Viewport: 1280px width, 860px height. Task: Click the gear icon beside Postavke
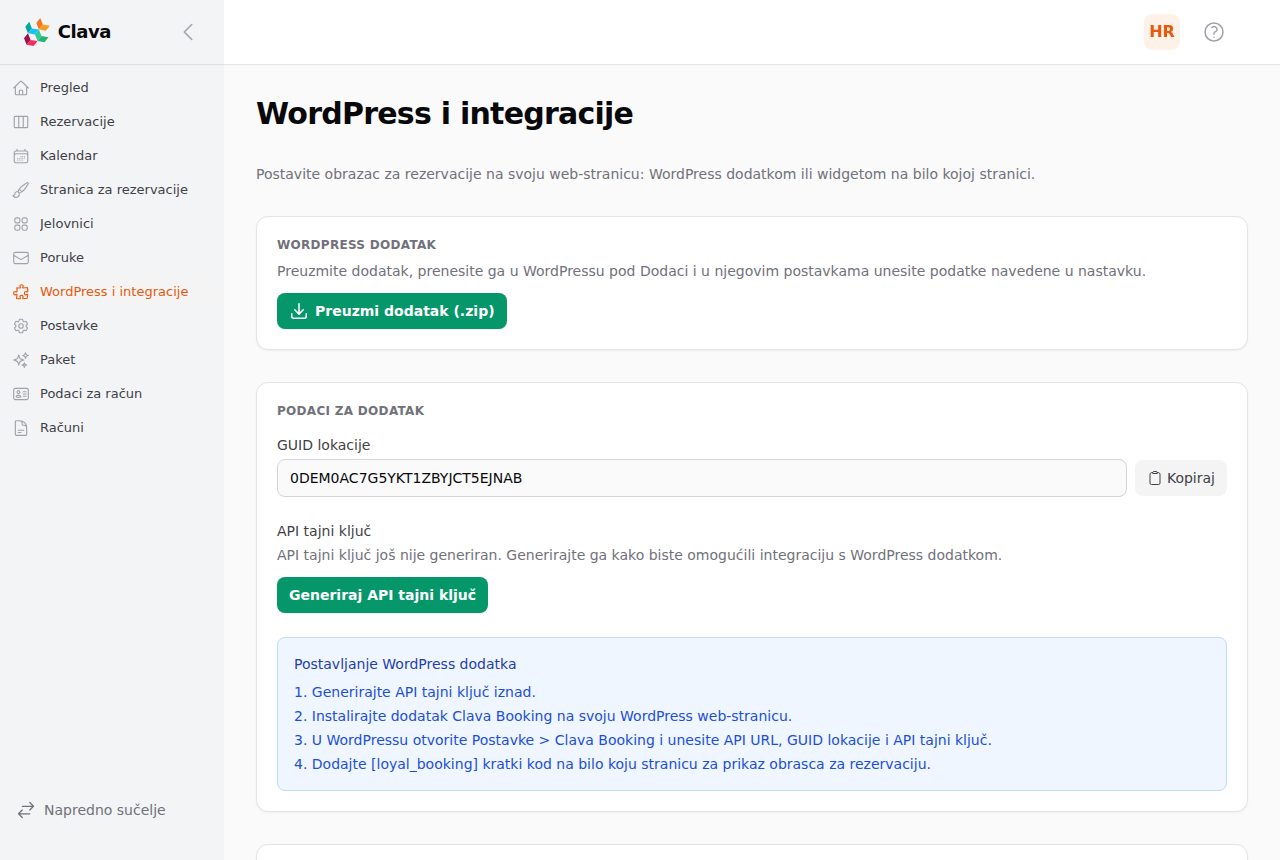21,326
